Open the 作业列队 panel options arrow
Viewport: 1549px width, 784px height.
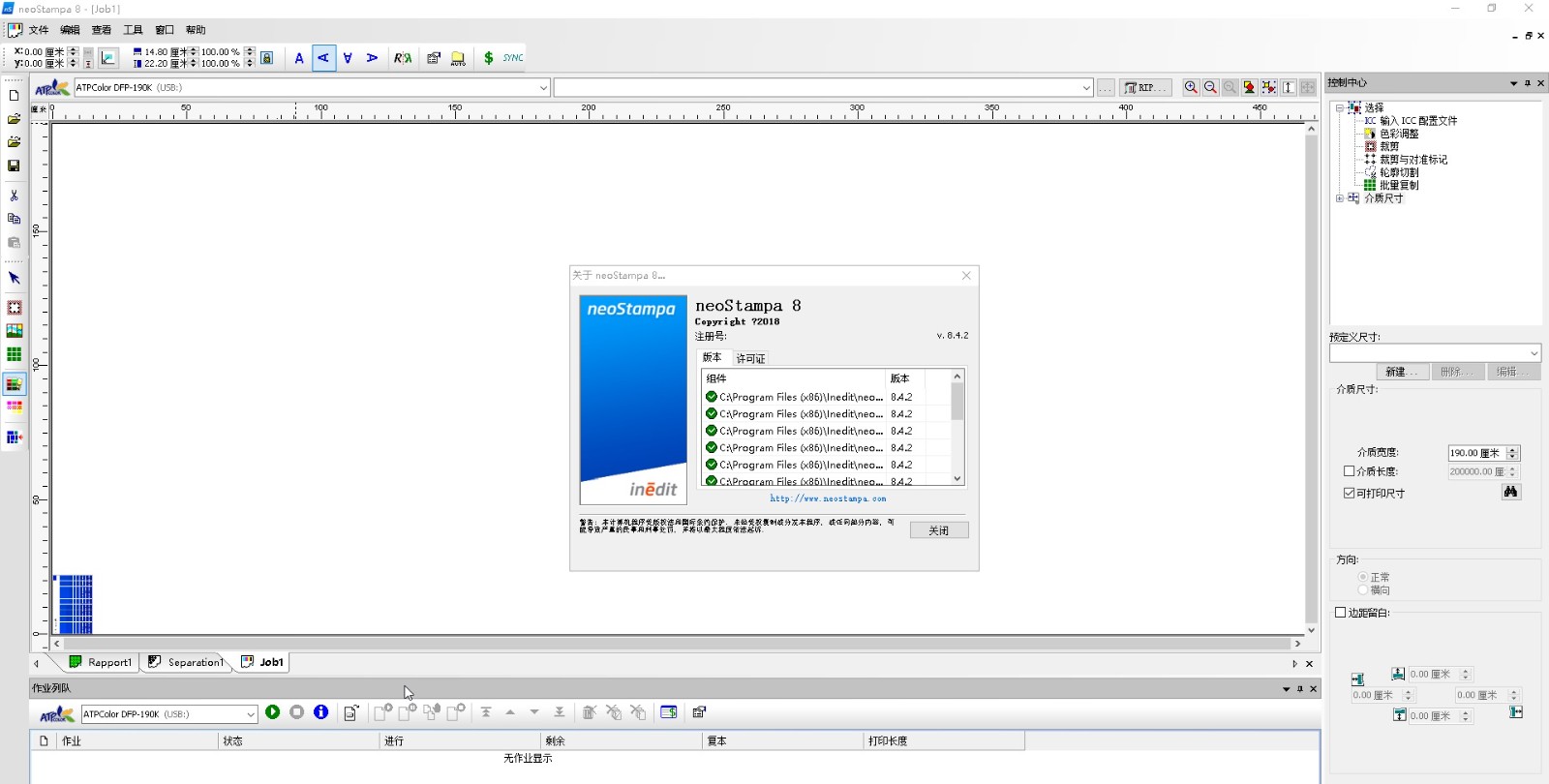(1287, 689)
